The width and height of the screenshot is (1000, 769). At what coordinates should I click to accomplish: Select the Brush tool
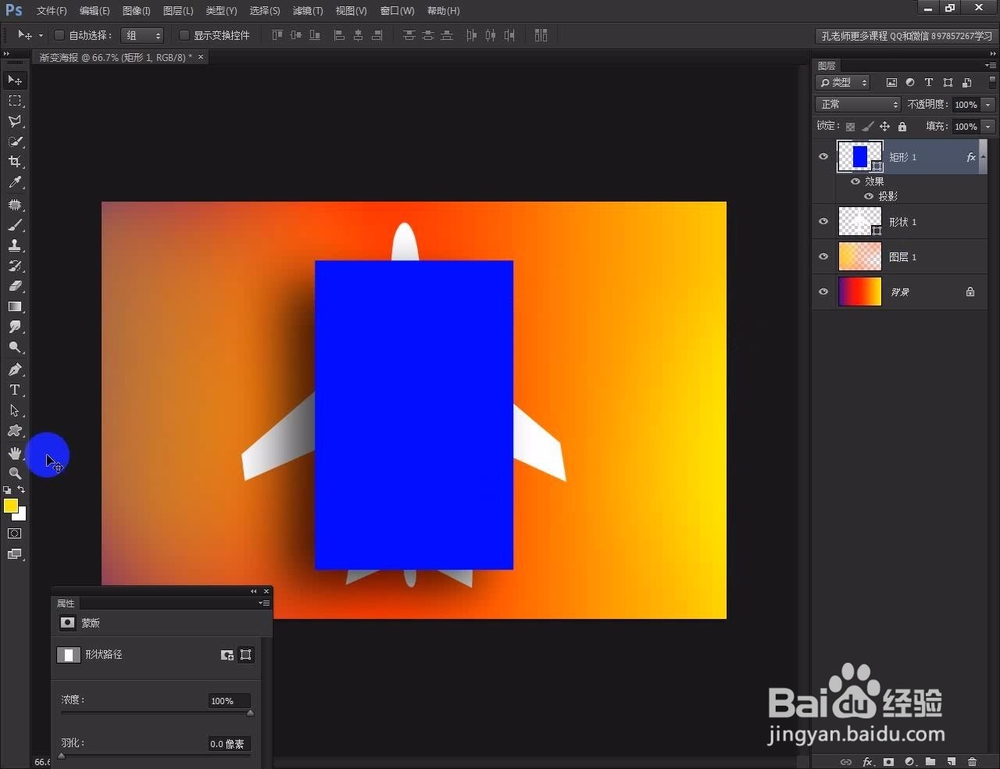(14, 225)
